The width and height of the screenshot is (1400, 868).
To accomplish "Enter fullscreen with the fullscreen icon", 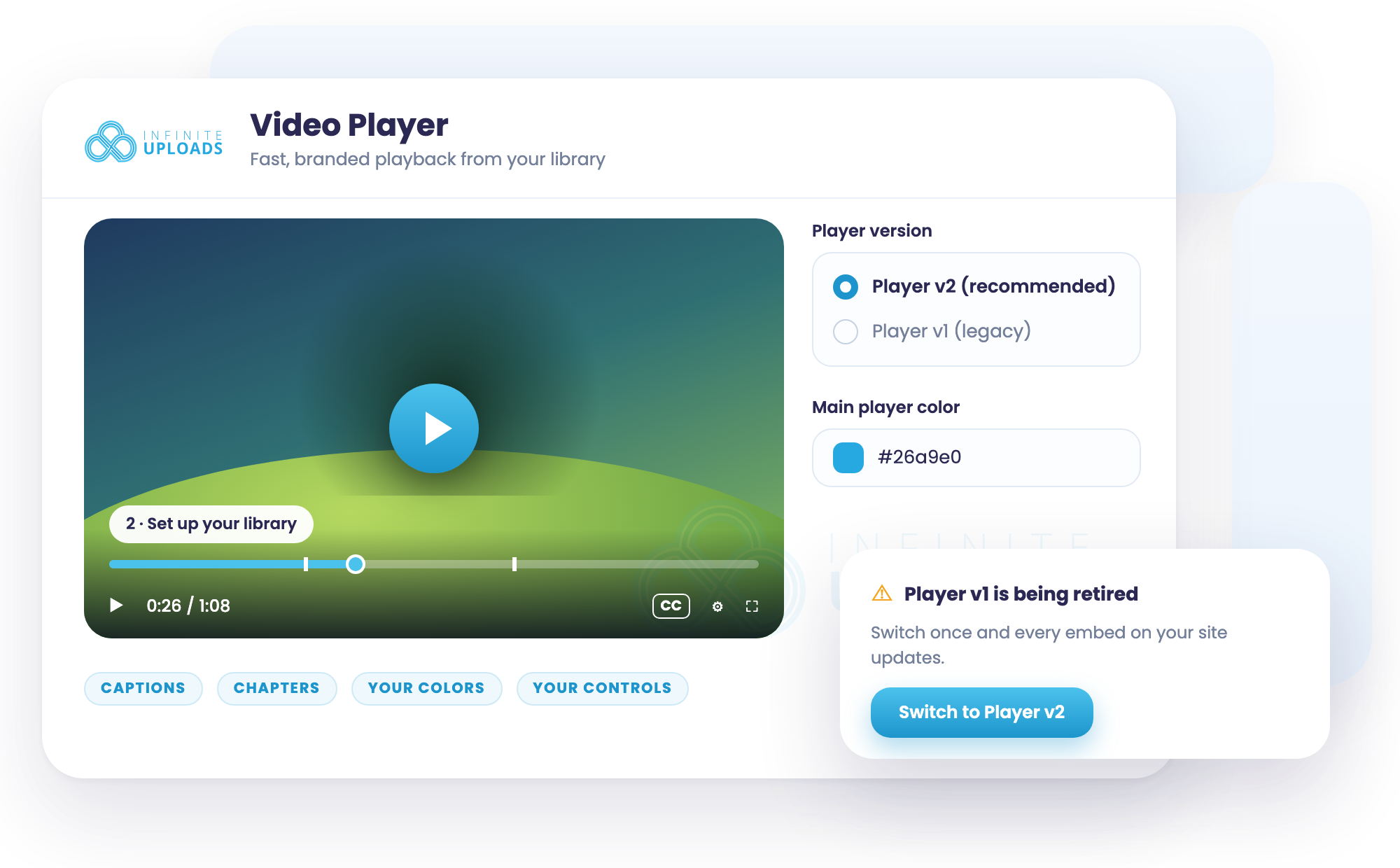I will tap(752, 606).
